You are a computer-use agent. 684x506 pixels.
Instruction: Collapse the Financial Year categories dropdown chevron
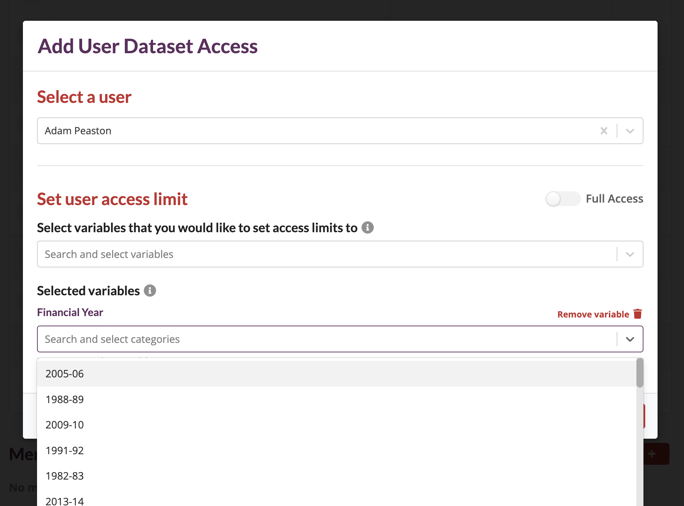[630, 339]
